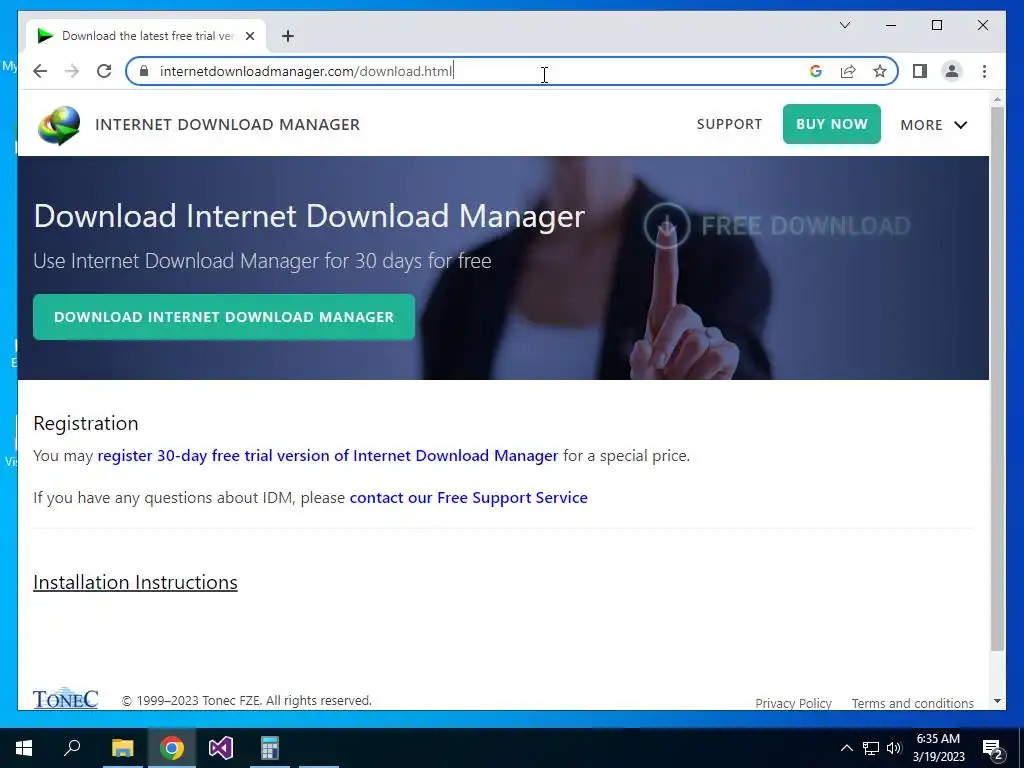Open taskbar search magnifier
The height and width of the screenshot is (768, 1024).
click(x=72, y=748)
